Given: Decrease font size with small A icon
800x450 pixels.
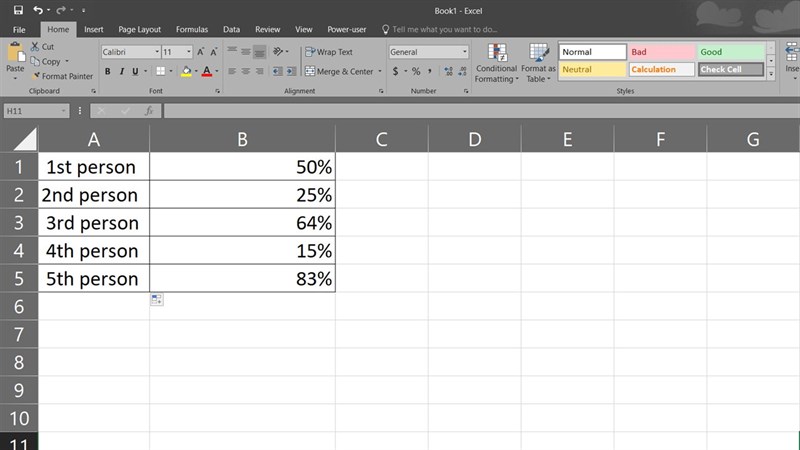Looking at the screenshot, I should [x=214, y=52].
